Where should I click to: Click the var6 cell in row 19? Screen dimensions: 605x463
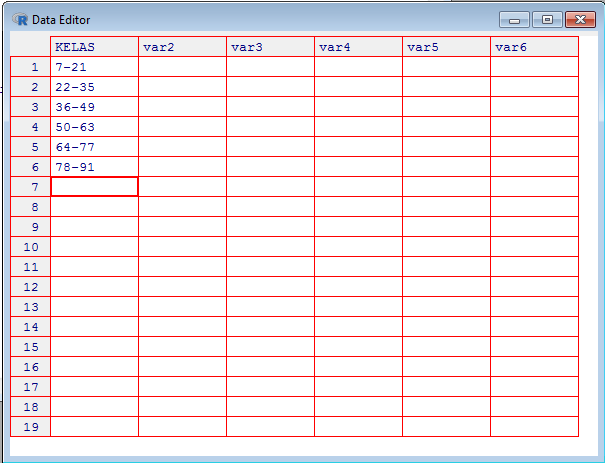point(534,427)
